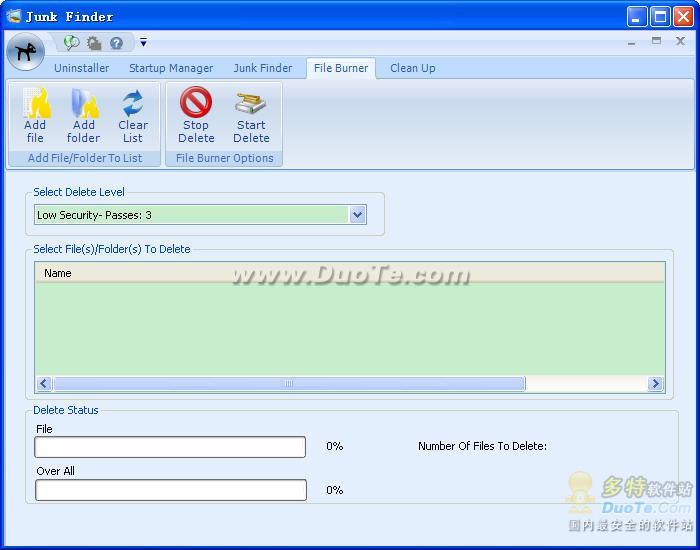Click the Over All progress bar
The height and width of the screenshot is (550, 700).
(171, 490)
